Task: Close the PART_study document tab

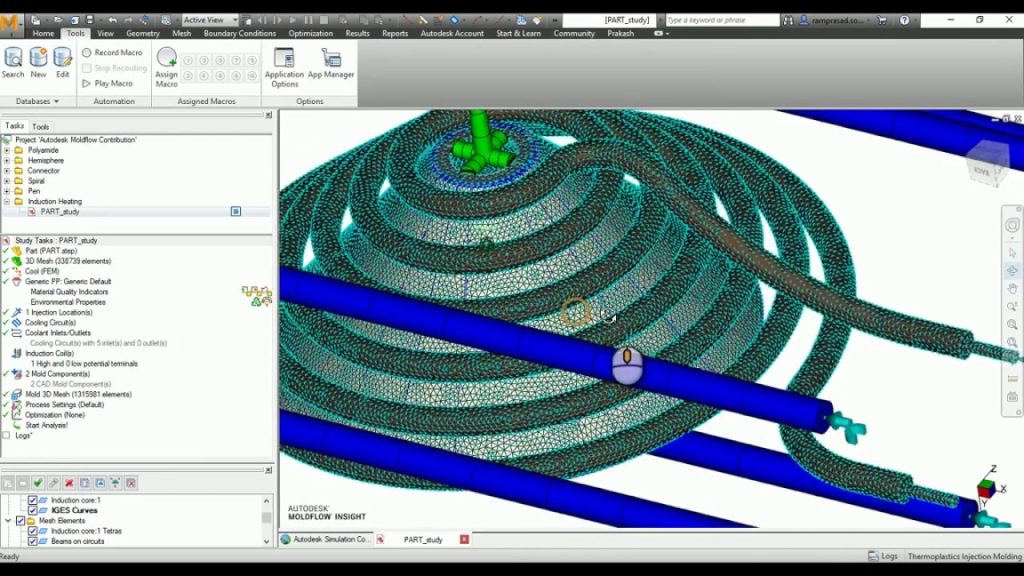Action: pos(464,539)
